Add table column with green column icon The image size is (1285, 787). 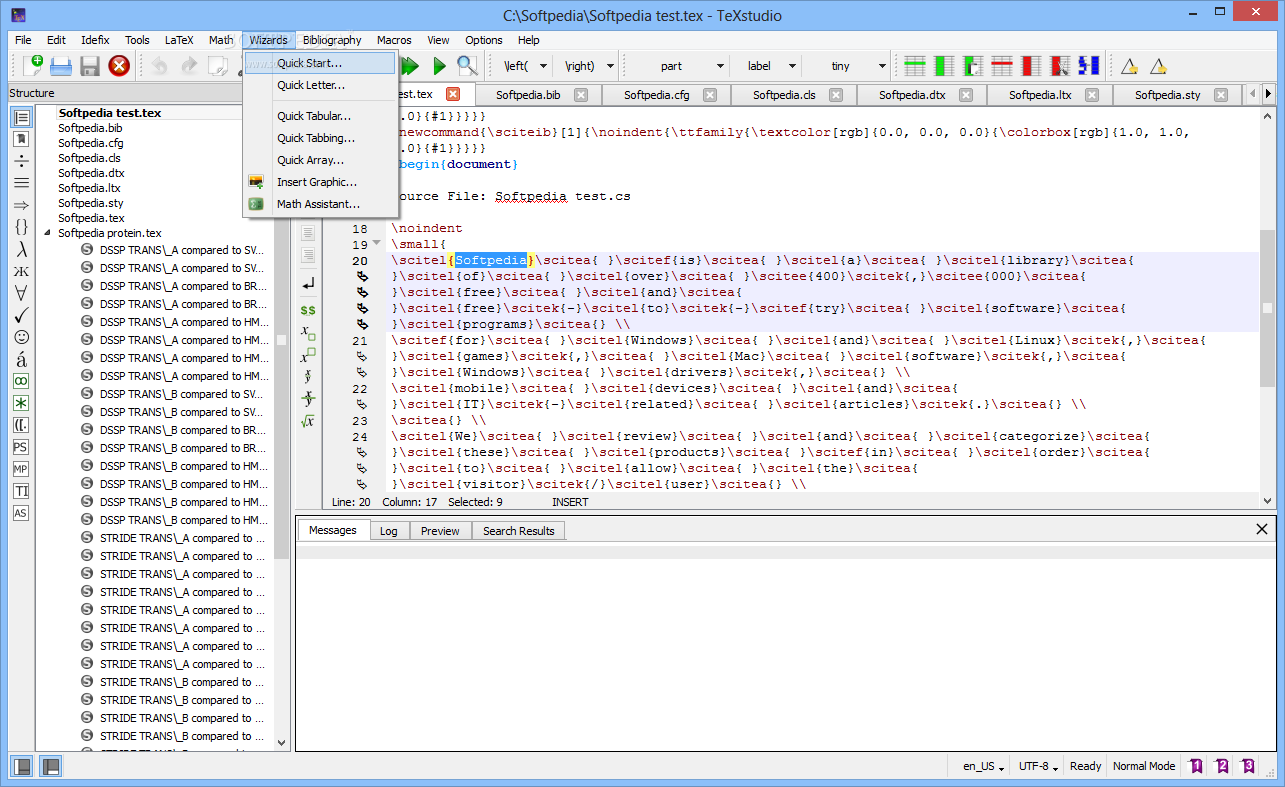click(x=943, y=66)
